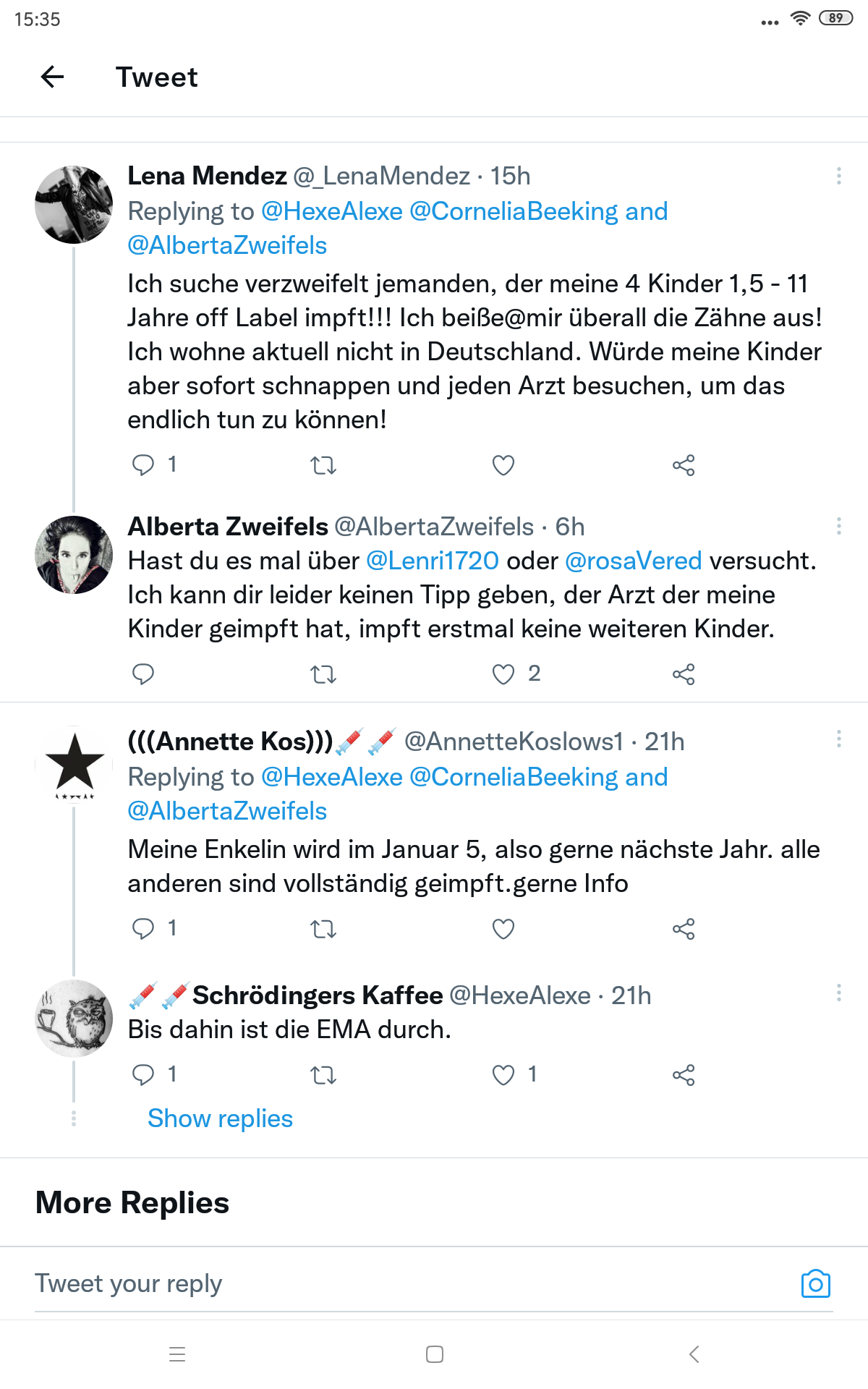Like Annette Kos's tweet
Image resolution: width=868 pixels, height=1389 pixels.
(x=503, y=929)
